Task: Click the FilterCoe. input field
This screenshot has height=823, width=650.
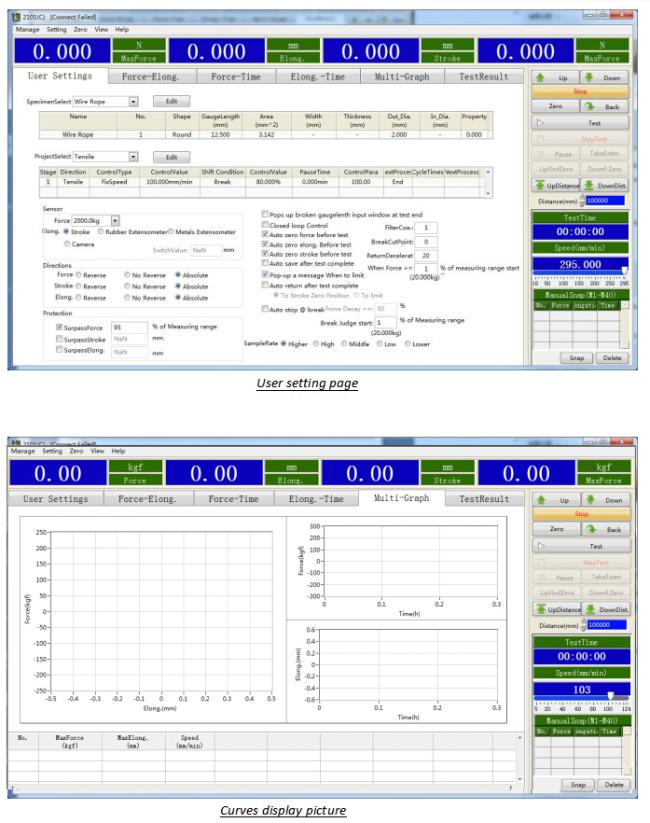Action: 426,228
